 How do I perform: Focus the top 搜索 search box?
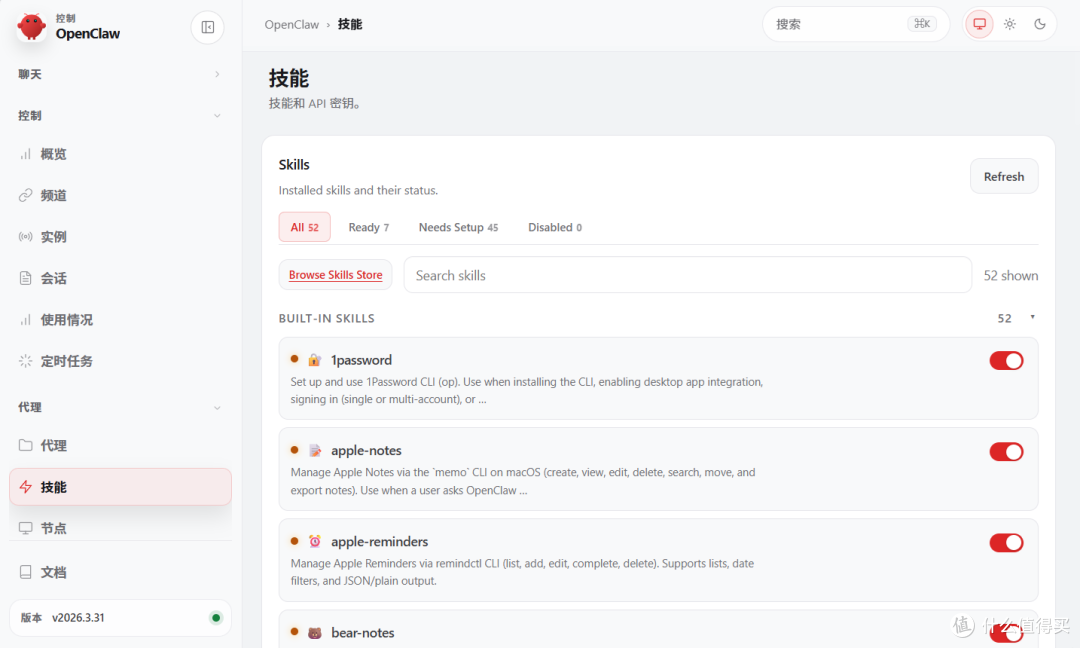tap(855, 24)
